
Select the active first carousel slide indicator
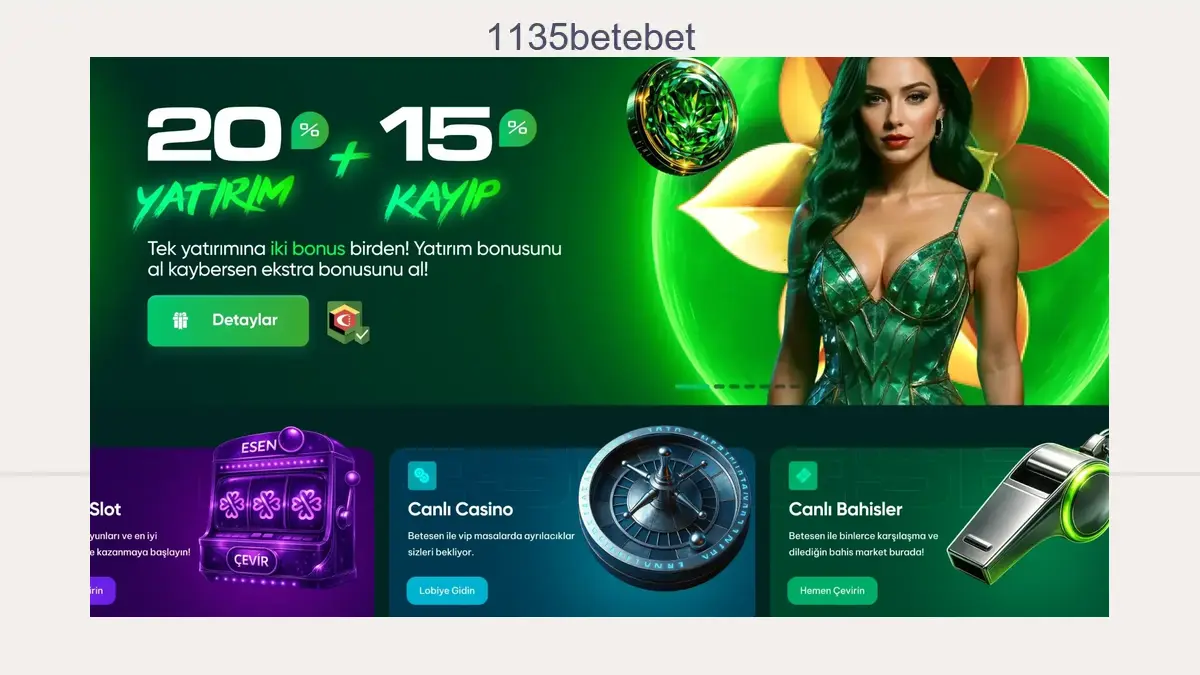[x=692, y=387]
